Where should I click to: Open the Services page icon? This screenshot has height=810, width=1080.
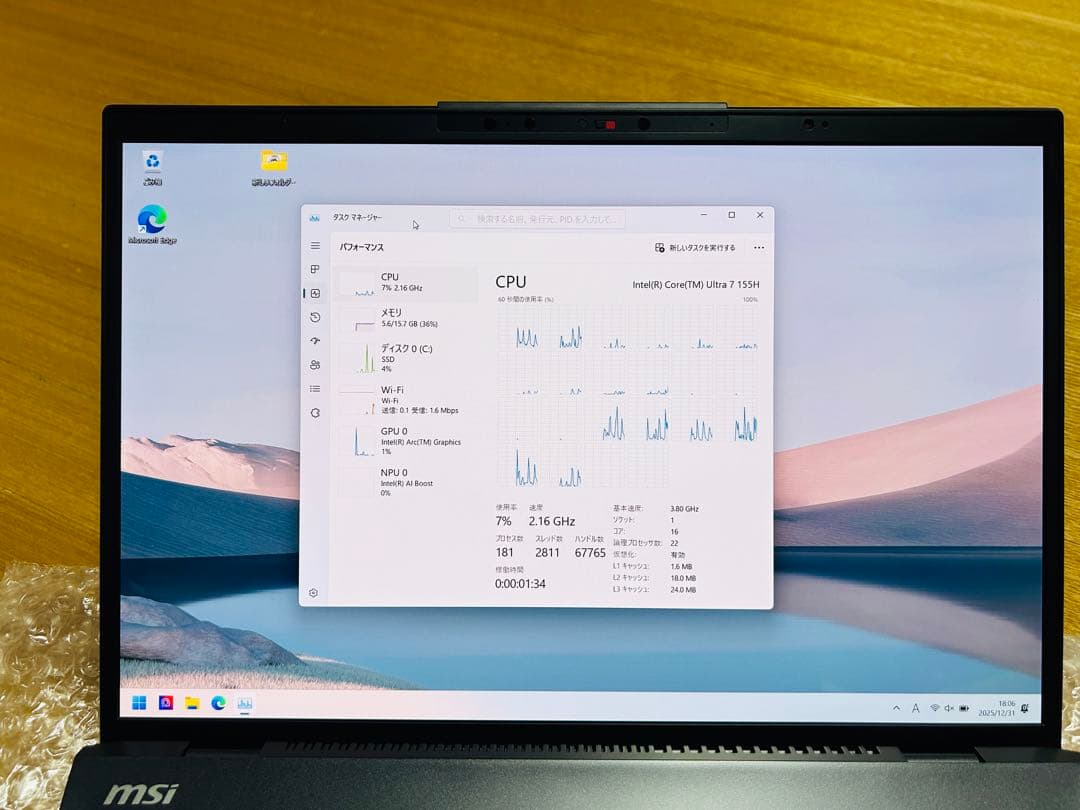point(315,413)
